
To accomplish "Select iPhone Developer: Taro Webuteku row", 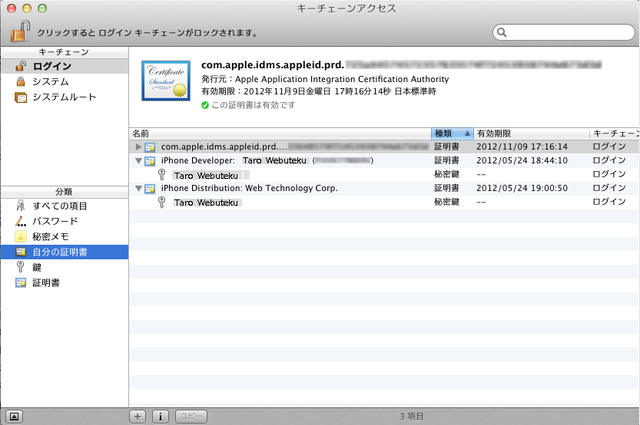I will pos(384,160).
